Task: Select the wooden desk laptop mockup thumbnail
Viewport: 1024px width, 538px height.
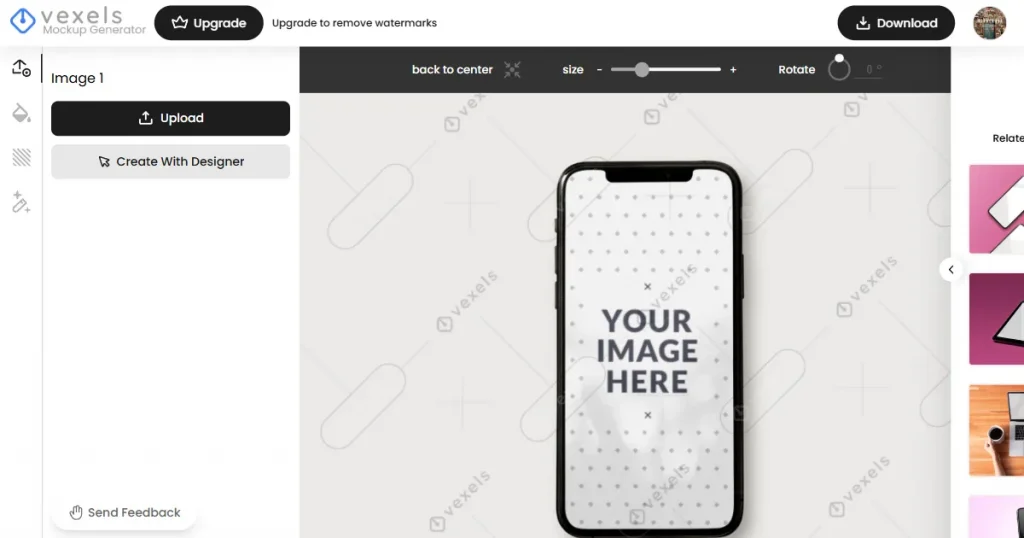Action: coord(997,431)
